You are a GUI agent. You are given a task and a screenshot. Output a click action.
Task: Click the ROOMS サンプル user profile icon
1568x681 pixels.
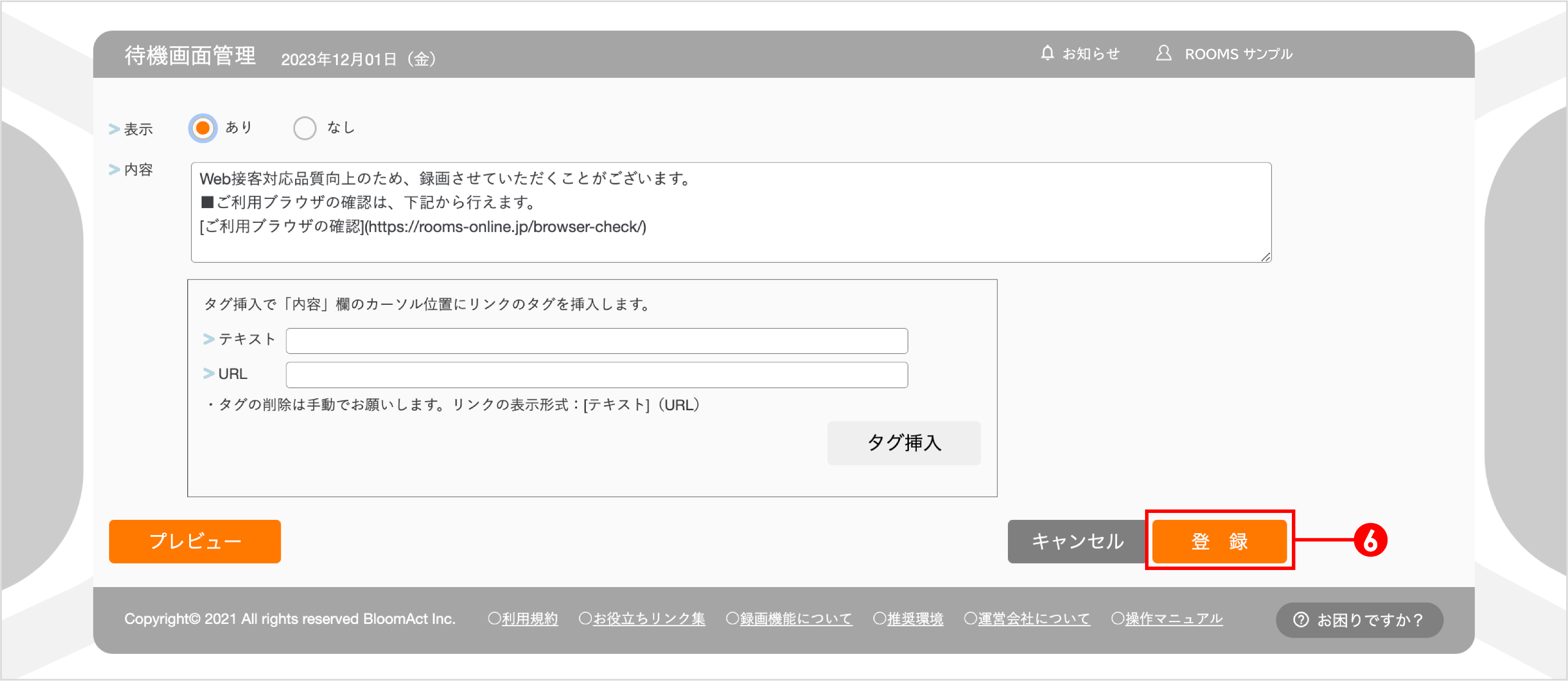tap(1164, 53)
